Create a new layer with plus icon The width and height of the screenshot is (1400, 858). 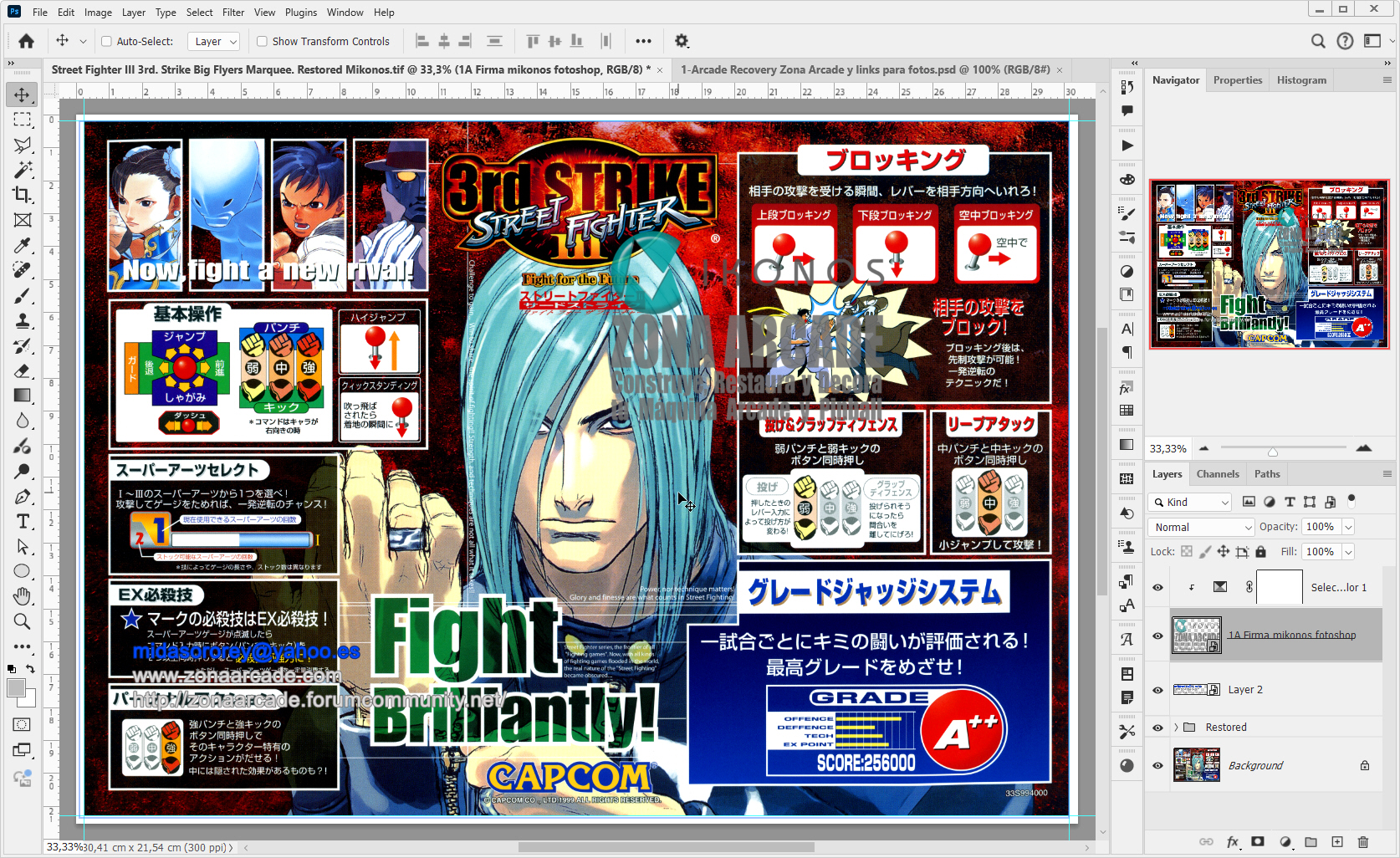pyautogui.click(x=1337, y=842)
